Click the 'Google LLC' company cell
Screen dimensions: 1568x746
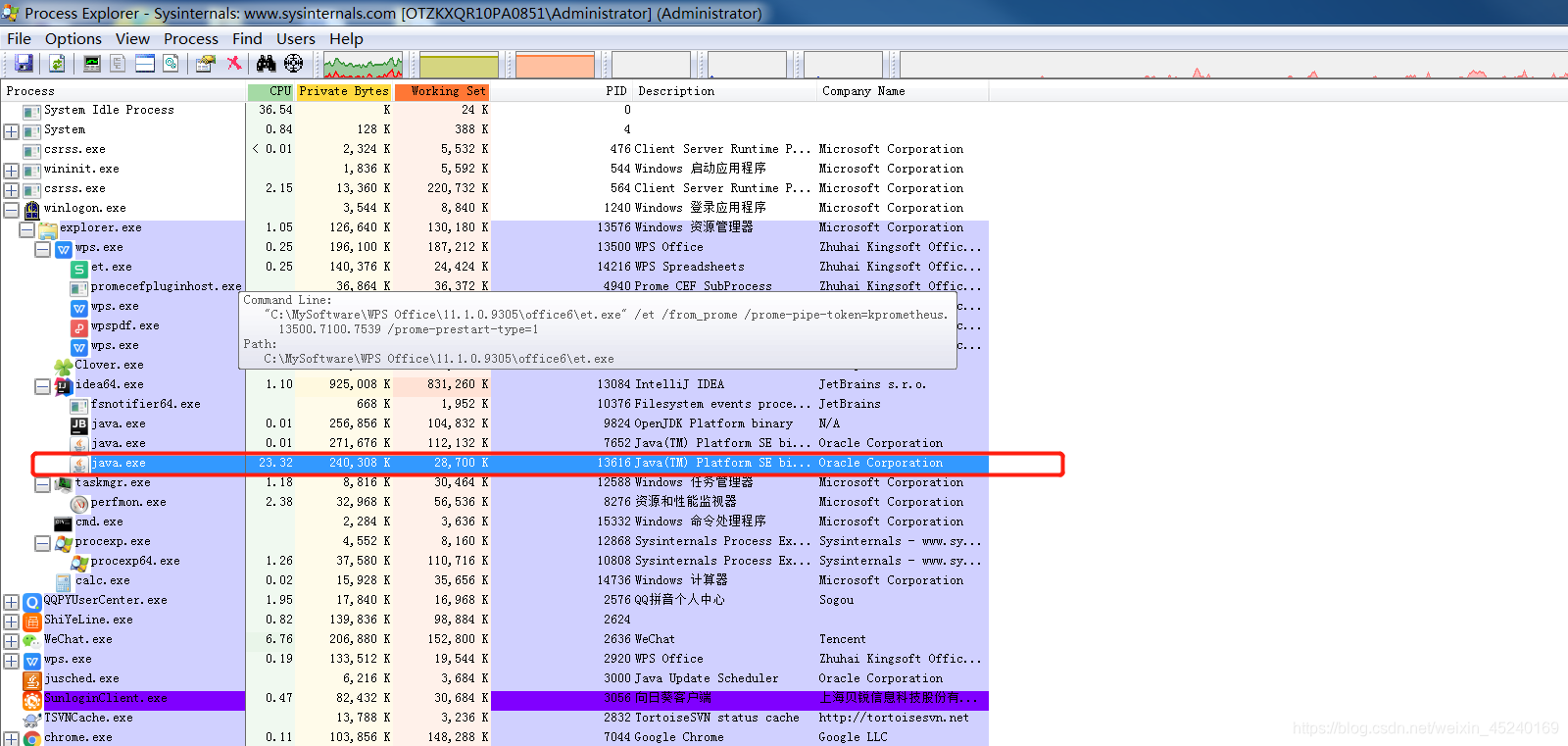[x=853, y=737]
